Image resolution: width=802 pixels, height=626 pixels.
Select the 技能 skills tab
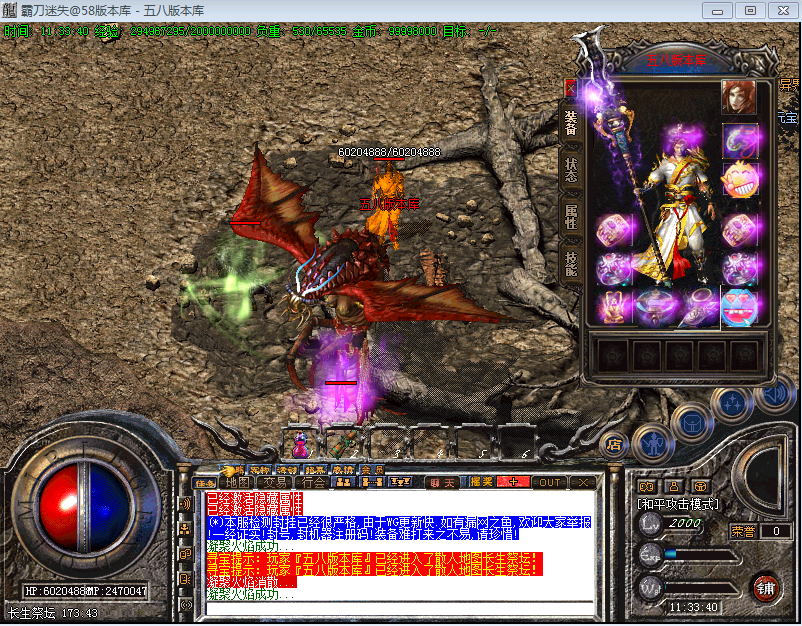tap(571, 264)
